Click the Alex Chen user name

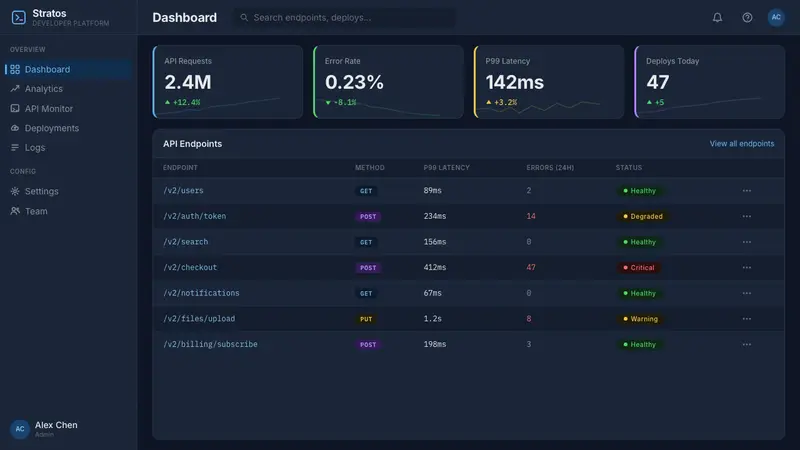(56, 425)
